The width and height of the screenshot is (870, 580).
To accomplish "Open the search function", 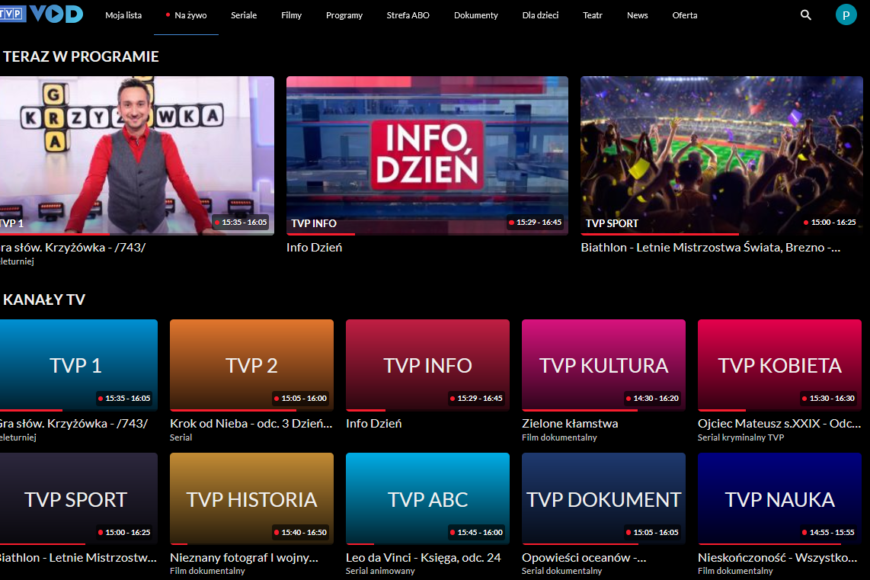I will tap(805, 15).
